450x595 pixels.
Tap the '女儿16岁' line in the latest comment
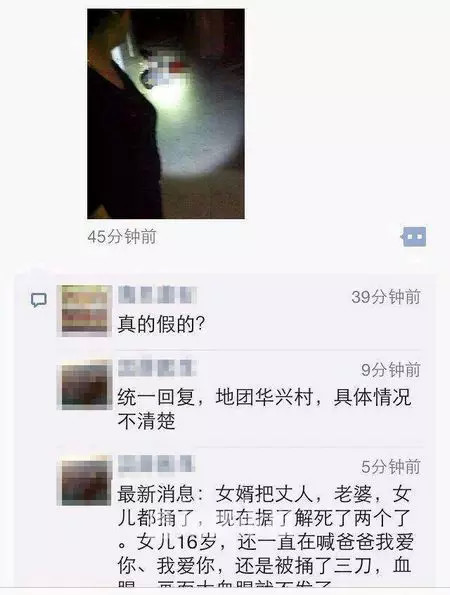click(266, 541)
